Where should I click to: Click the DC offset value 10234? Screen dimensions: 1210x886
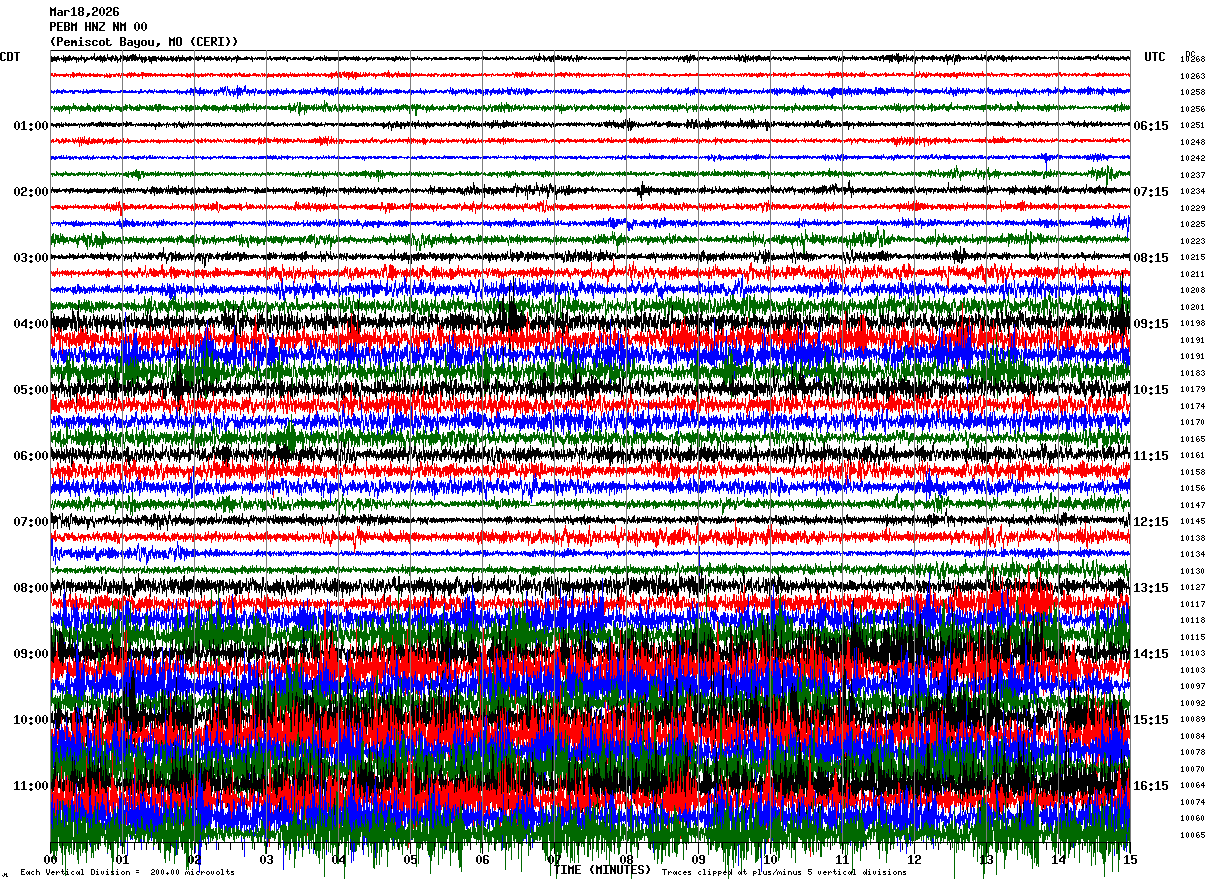coord(1192,191)
